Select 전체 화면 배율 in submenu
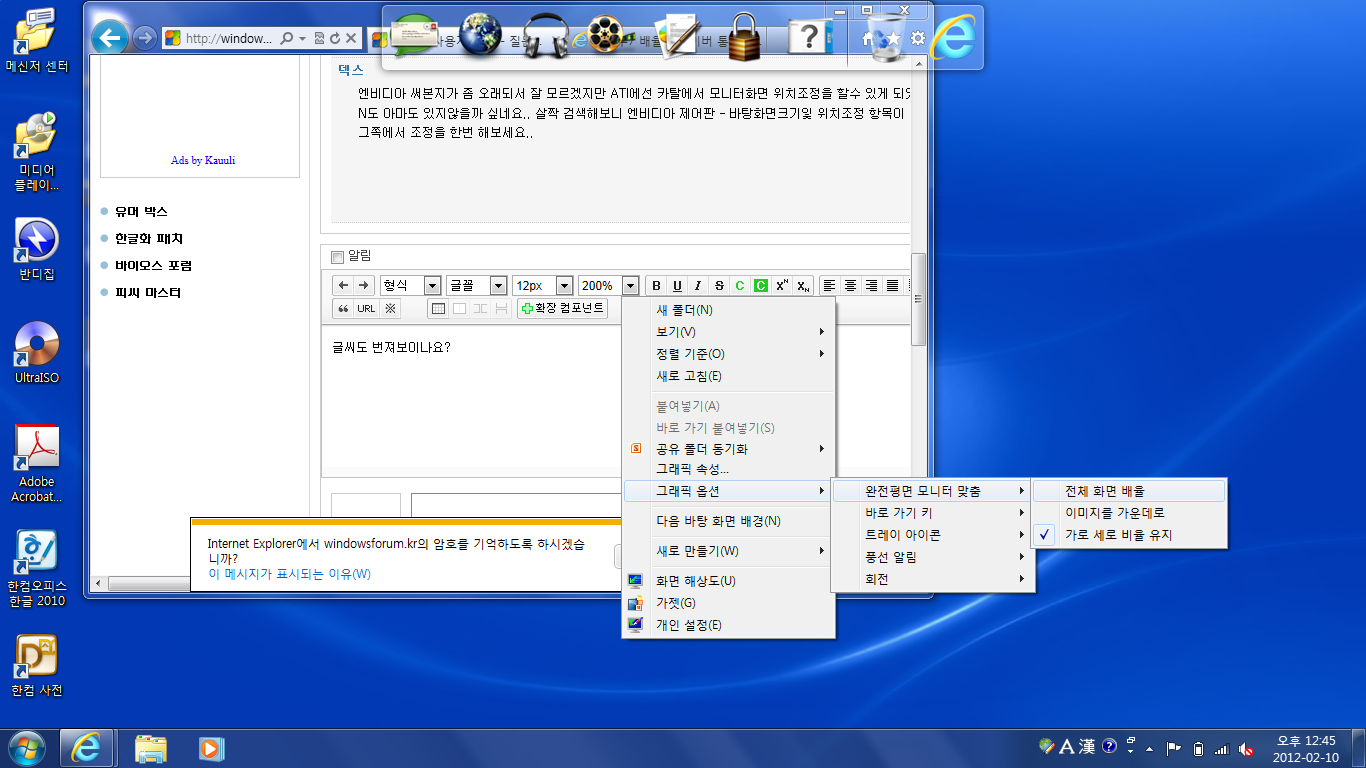This screenshot has height=768, width=1366. (x=1128, y=491)
